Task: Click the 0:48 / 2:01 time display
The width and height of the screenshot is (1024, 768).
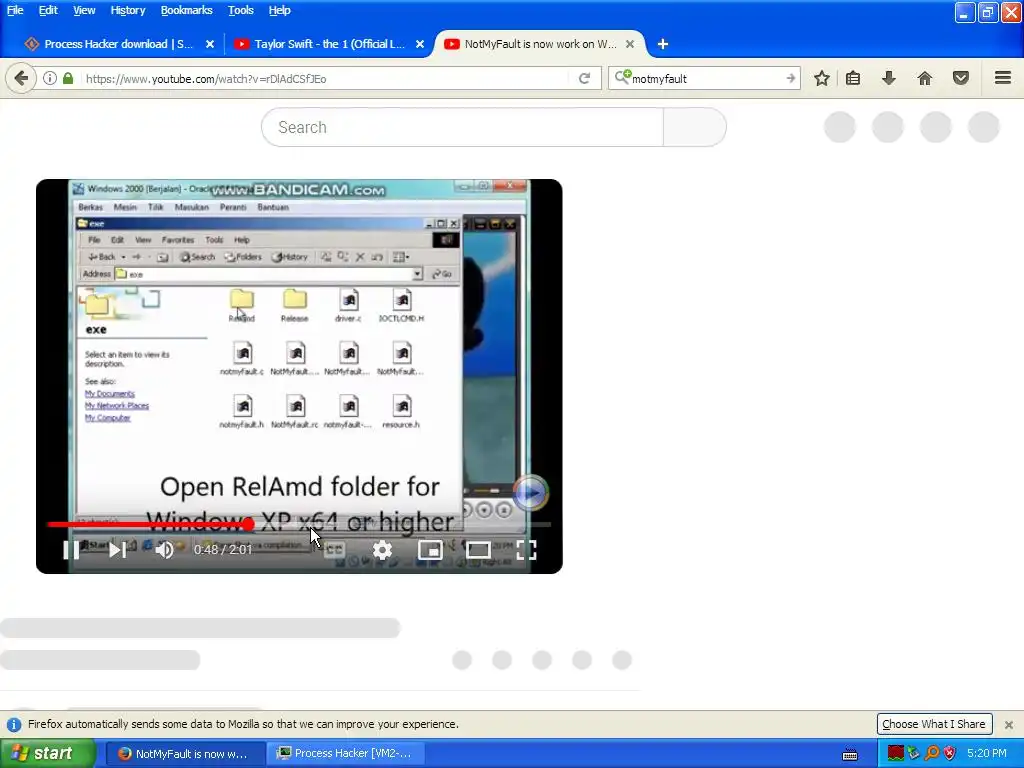Action: [223, 550]
